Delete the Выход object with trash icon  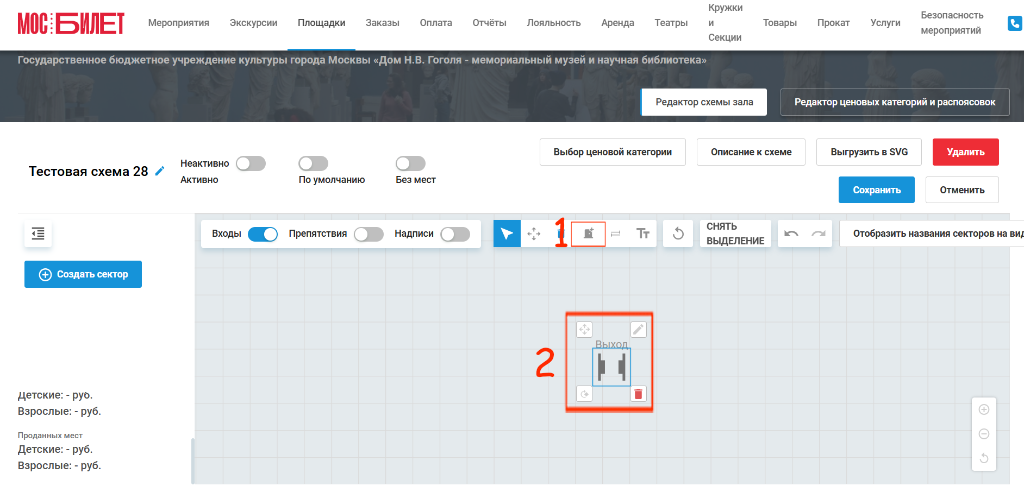[638, 394]
